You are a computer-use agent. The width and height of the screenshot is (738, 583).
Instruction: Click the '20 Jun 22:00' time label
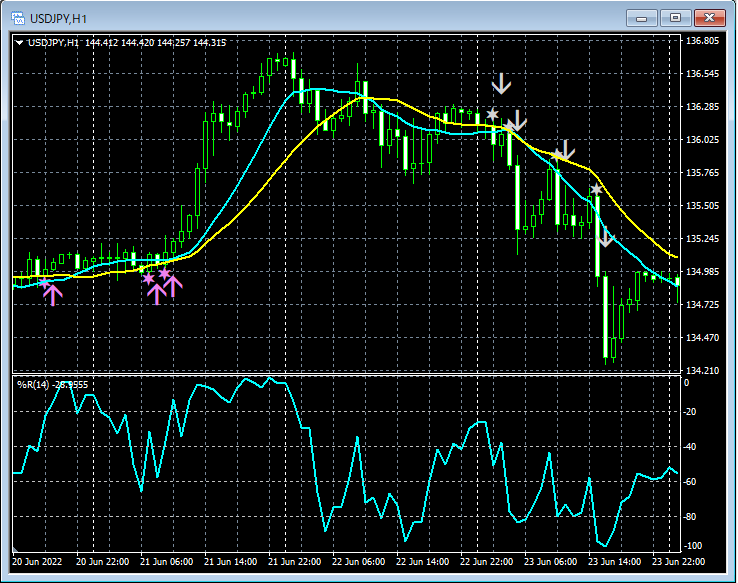click(x=103, y=562)
